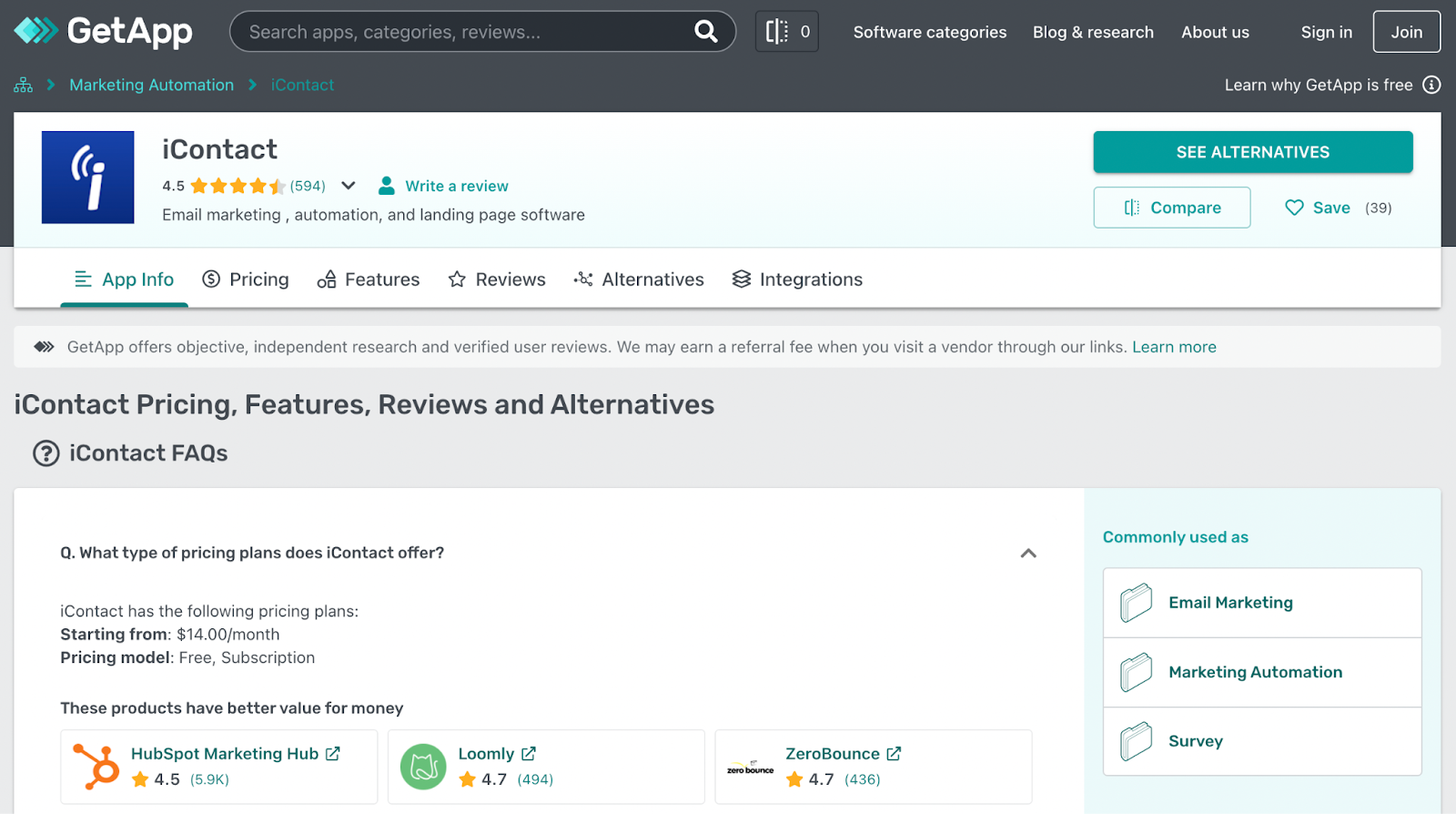Click the search magnifier icon
Viewport: 1456px width, 814px height.
[705, 32]
